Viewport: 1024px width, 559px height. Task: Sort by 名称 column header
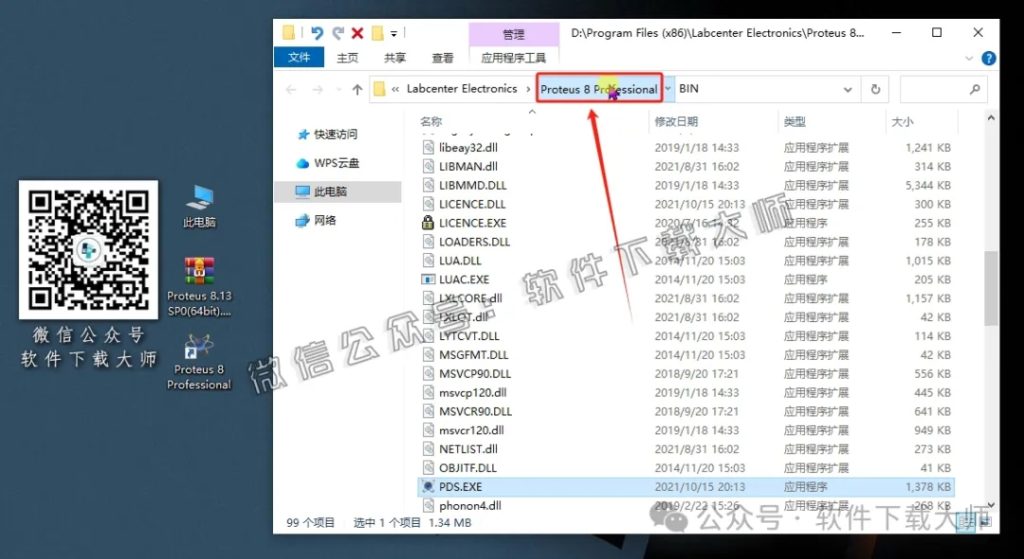(x=431, y=121)
